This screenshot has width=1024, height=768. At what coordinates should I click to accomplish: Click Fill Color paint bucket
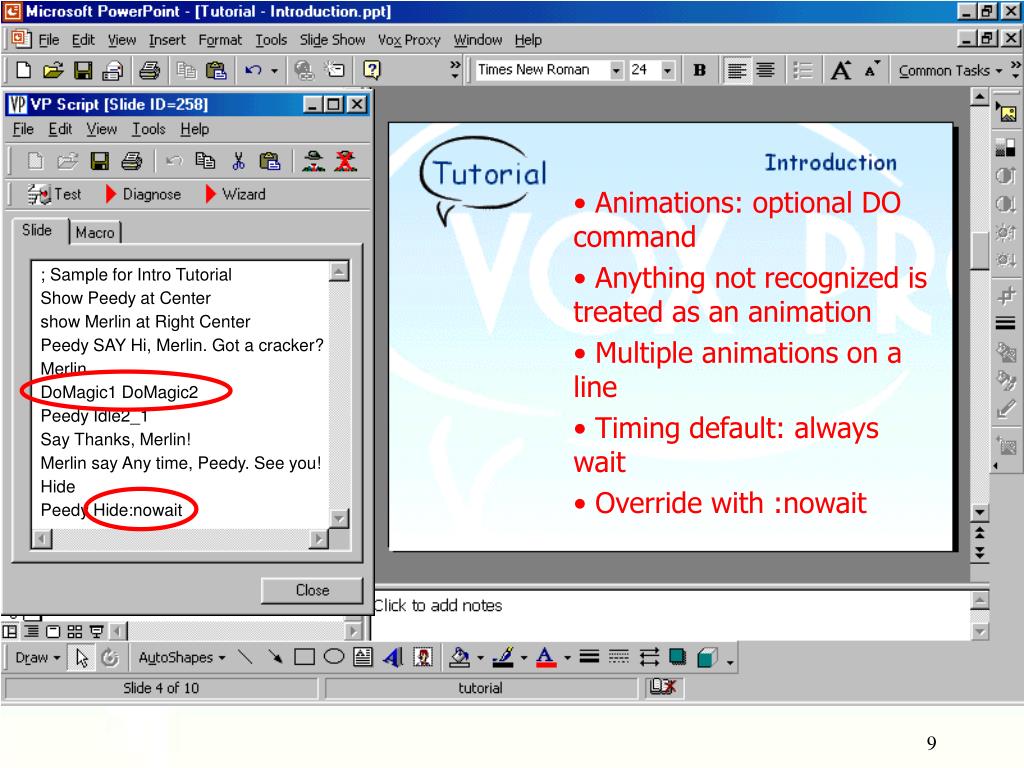pos(460,658)
